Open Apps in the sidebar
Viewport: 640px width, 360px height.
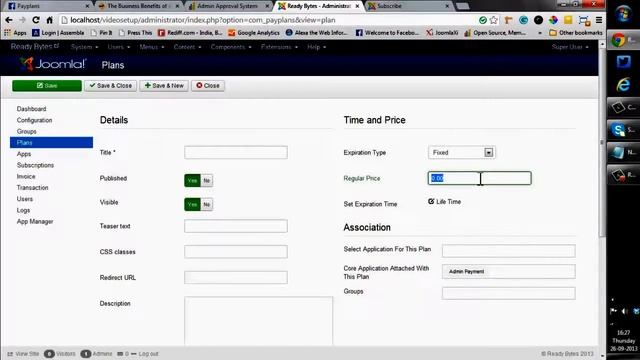pyautogui.click(x=24, y=154)
